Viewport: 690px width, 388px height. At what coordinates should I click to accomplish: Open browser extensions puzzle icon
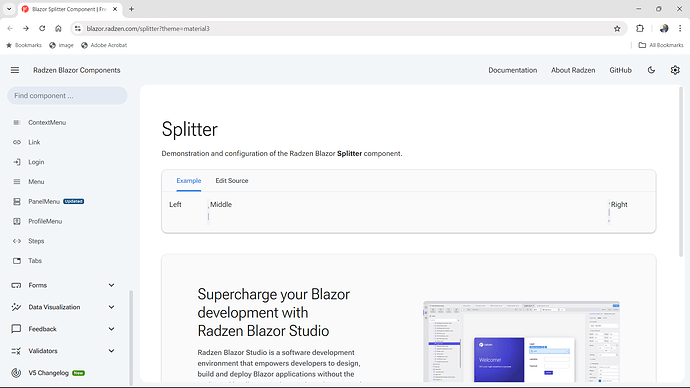(x=640, y=29)
